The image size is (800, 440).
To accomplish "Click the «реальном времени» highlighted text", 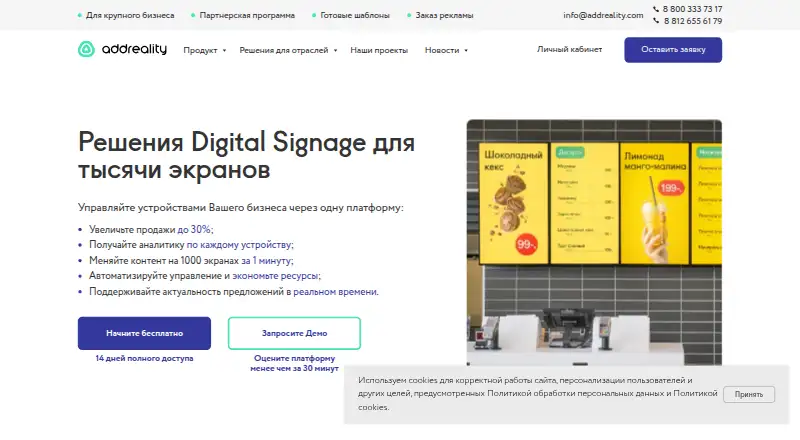I will tap(335, 292).
